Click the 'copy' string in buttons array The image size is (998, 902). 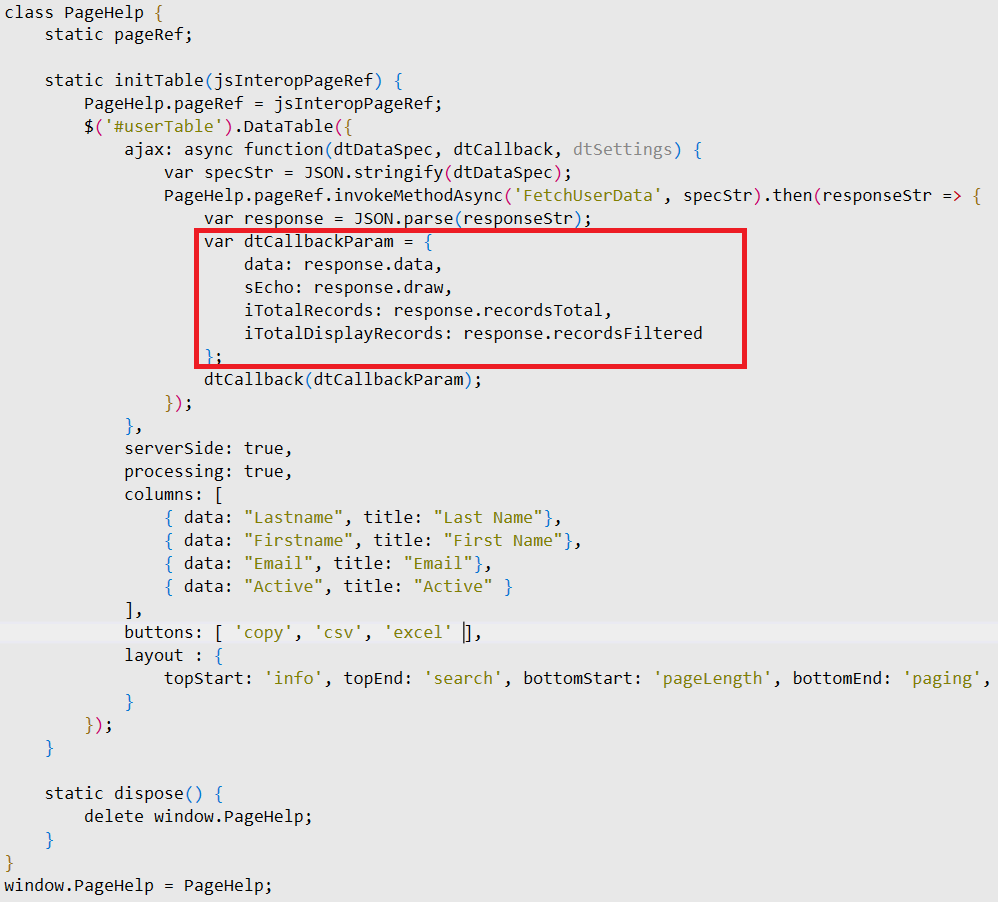tap(263, 633)
